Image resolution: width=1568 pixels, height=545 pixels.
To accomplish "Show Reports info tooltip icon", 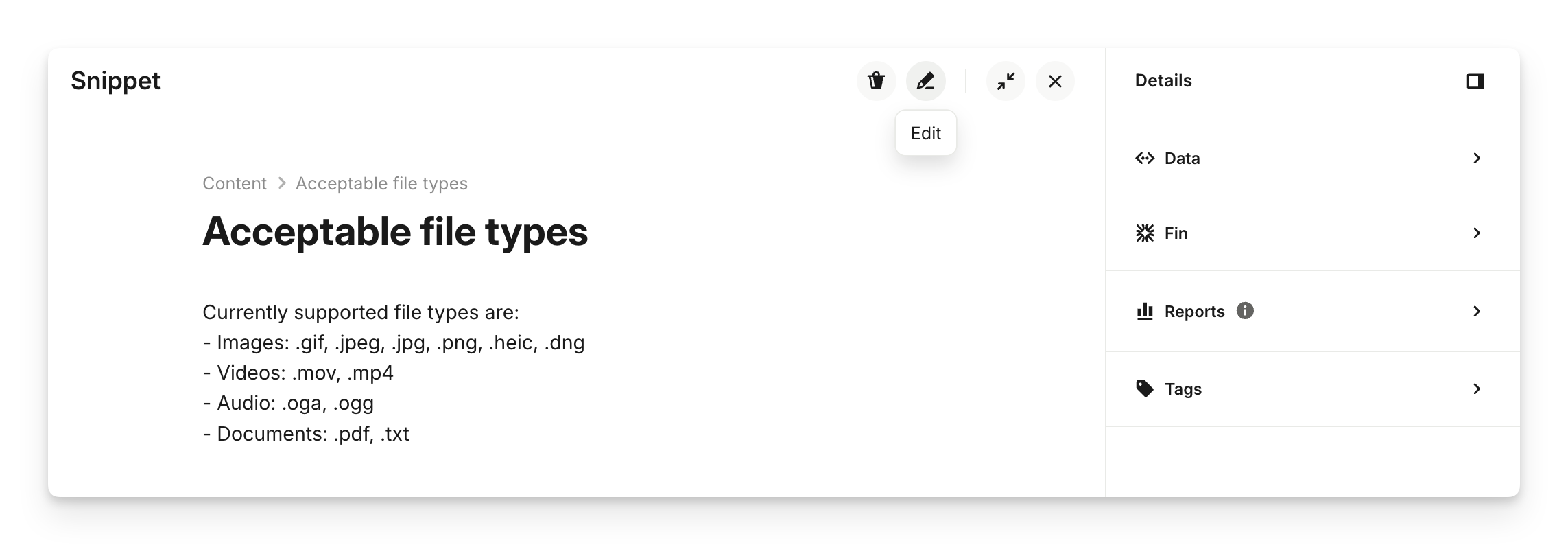I will pos(1245,311).
